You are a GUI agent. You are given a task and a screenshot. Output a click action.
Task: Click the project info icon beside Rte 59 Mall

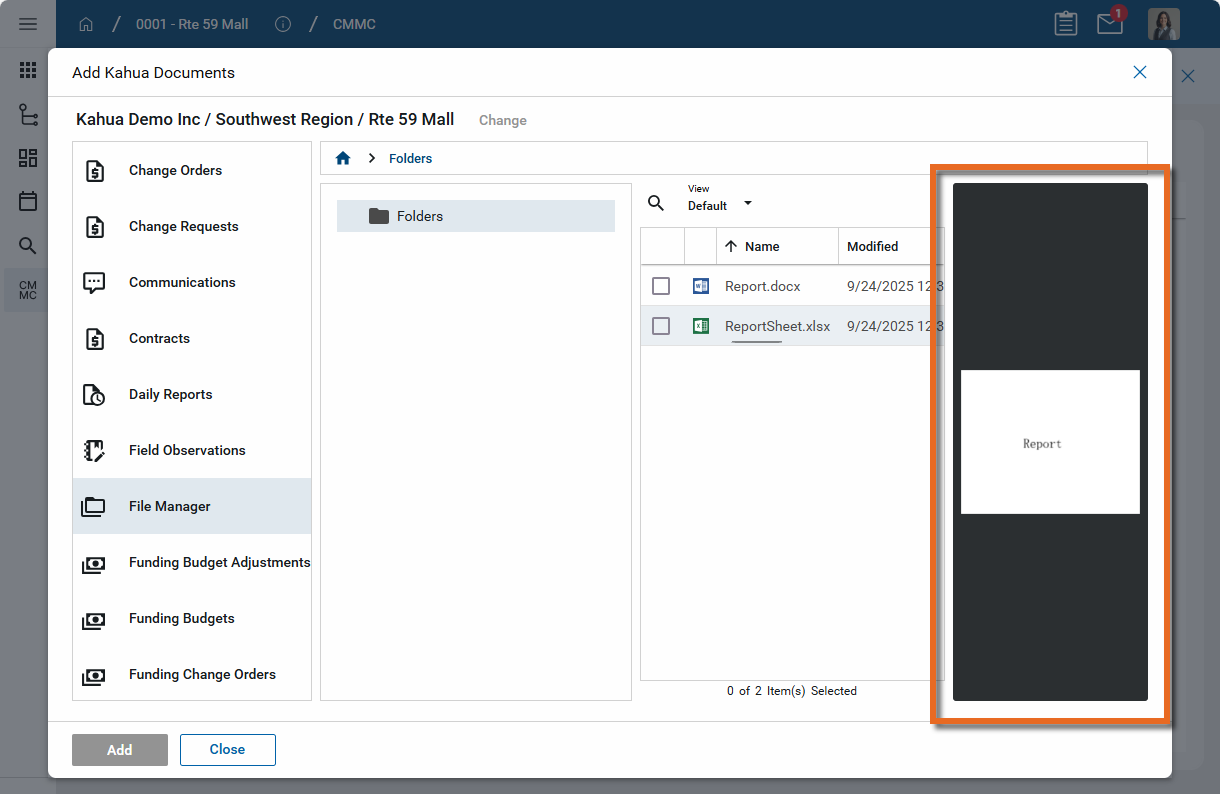pos(283,24)
